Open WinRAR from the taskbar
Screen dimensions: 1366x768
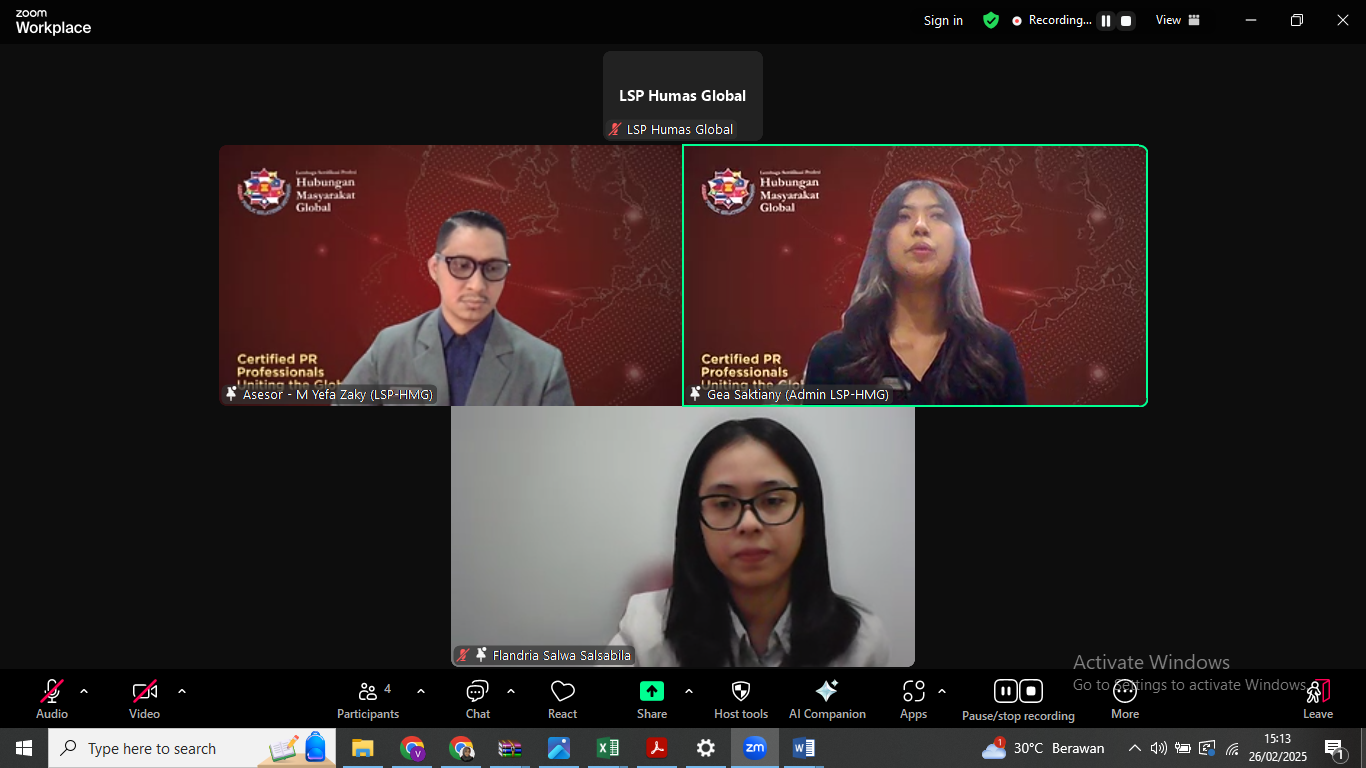click(509, 748)
